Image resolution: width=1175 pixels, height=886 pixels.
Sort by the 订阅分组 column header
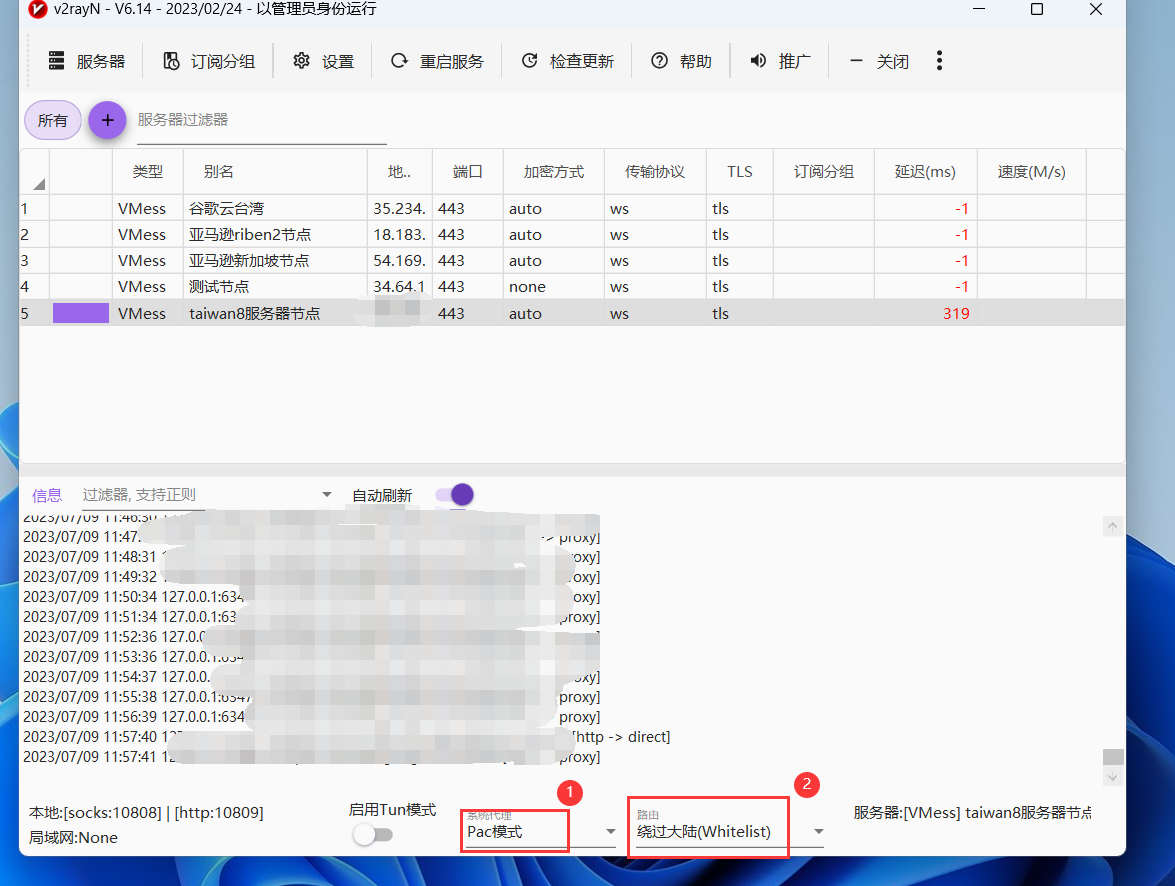824,172
